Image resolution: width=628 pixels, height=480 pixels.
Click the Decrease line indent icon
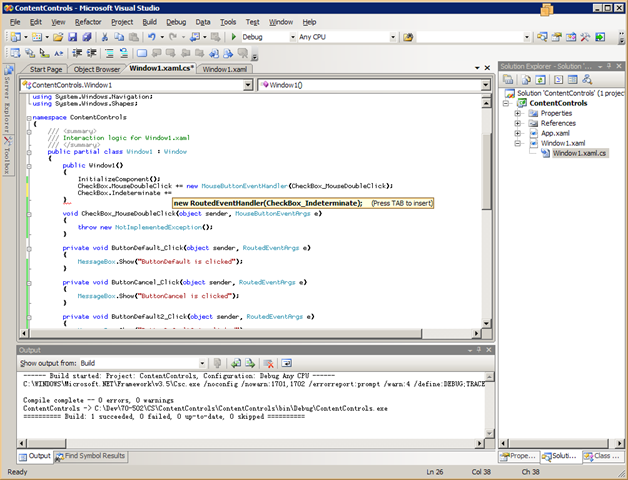(76, 53)
